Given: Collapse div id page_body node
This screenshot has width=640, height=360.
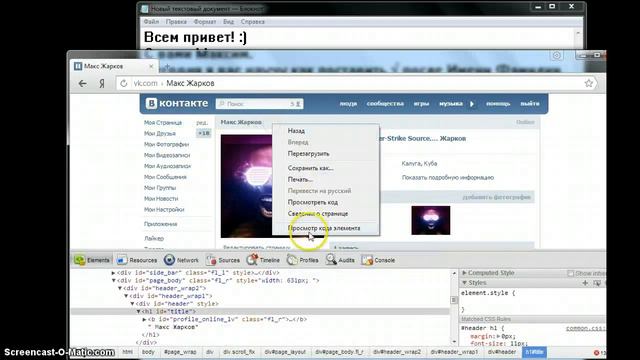Looking at the screenshot, I should coord(113,280).
